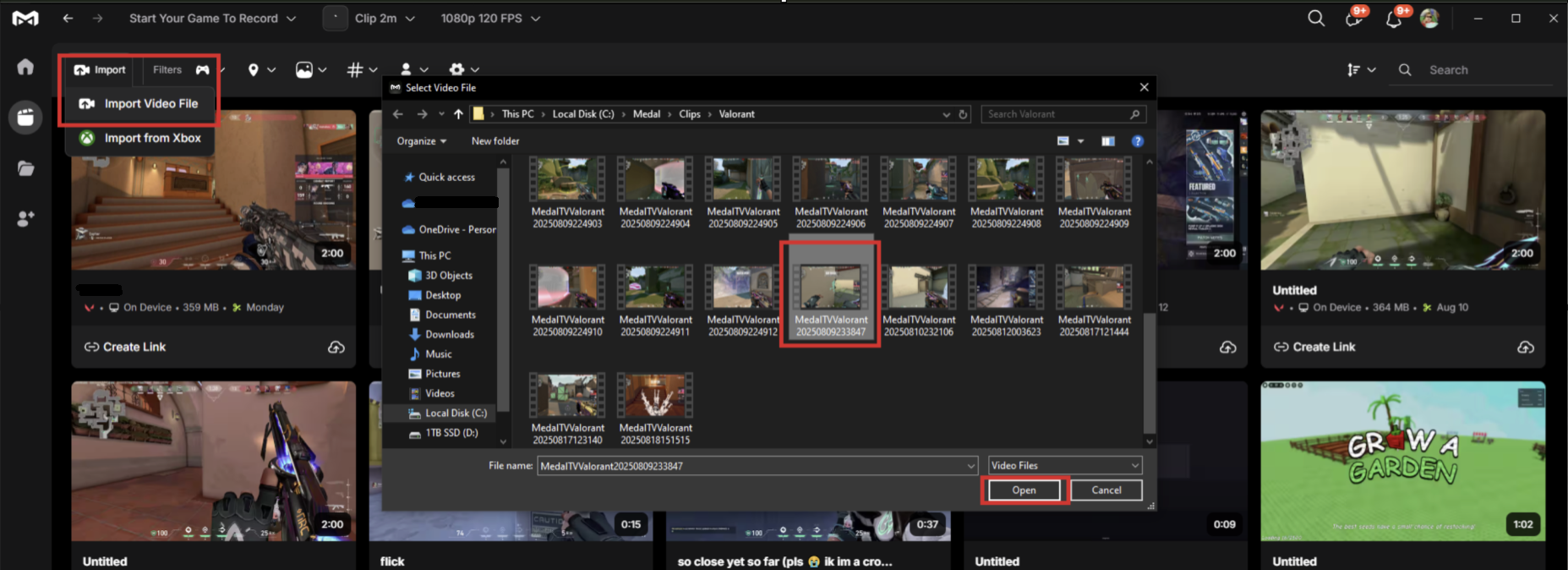1568x570 pixels.
Task: Expand the Clip 2m length dropdown
Action: (x=385, y=18)
